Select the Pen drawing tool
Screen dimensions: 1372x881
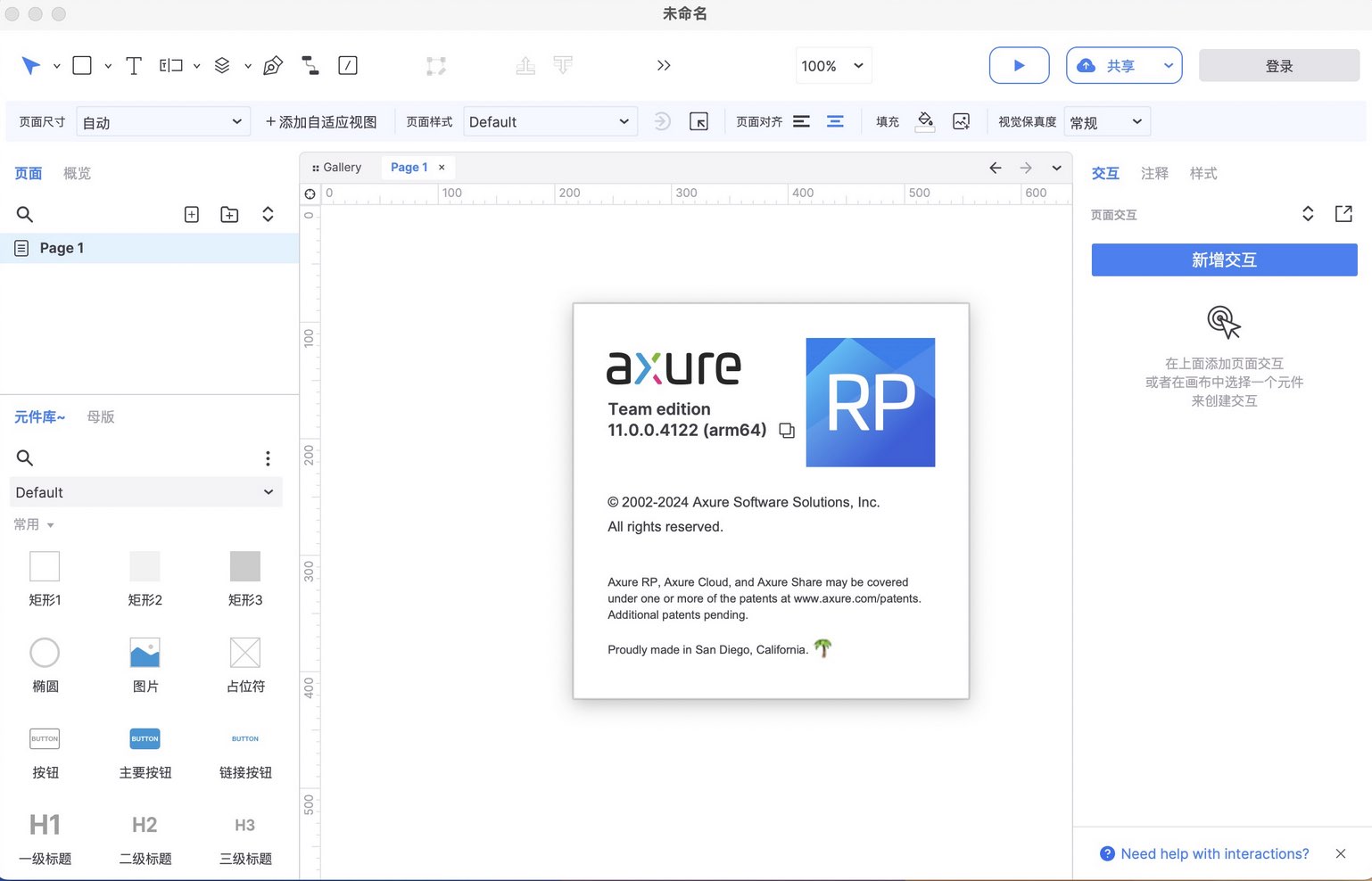click(273, 65)
